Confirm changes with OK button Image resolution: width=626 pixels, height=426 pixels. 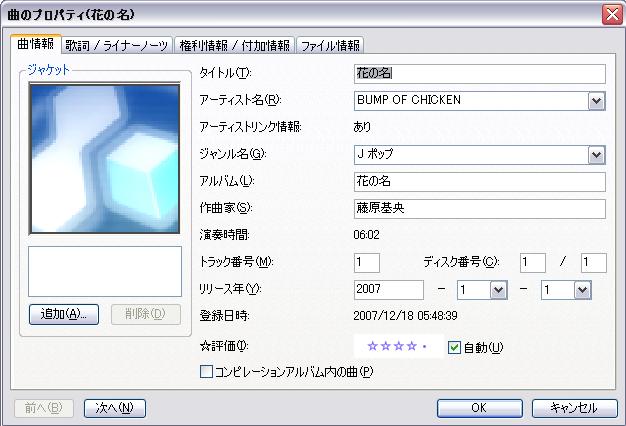coord(479,408)
